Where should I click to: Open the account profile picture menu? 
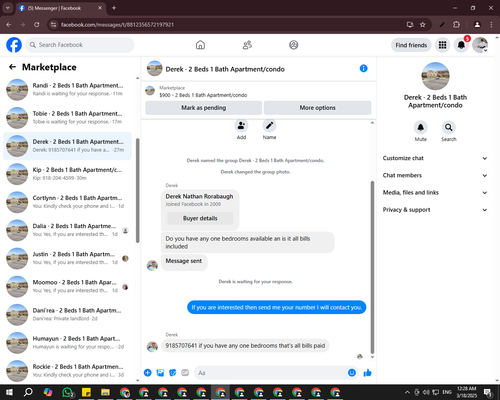pyautogui.click(x=480, y=45)
